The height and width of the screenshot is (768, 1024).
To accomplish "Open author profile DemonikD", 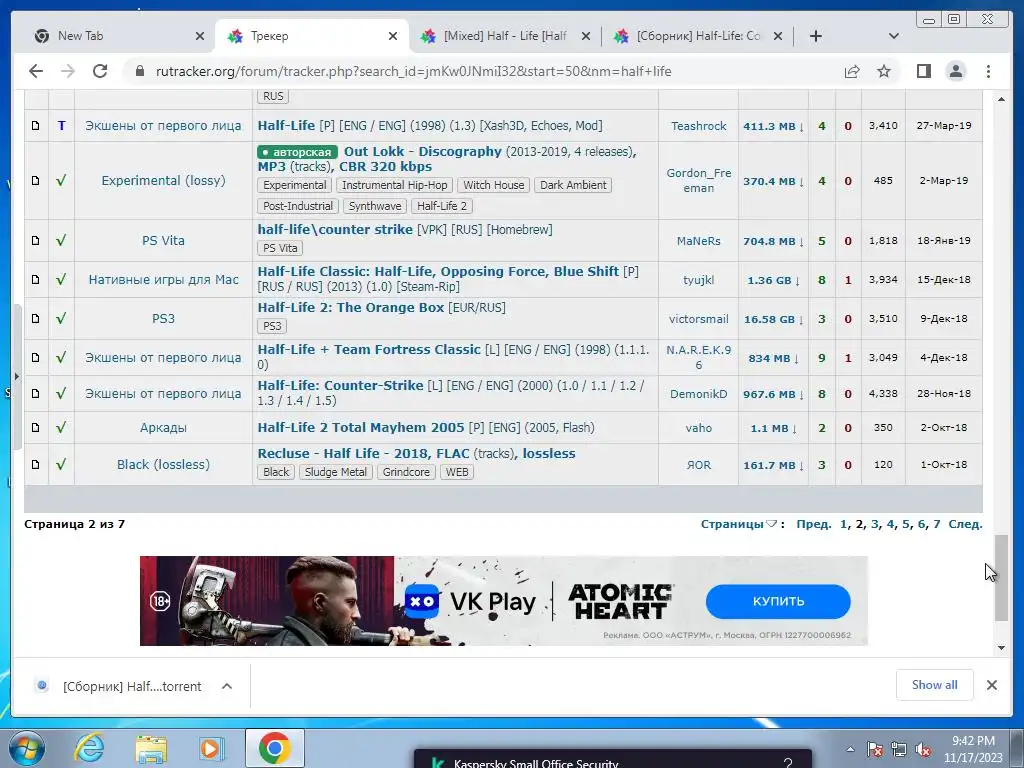I will tap(699, 394).
